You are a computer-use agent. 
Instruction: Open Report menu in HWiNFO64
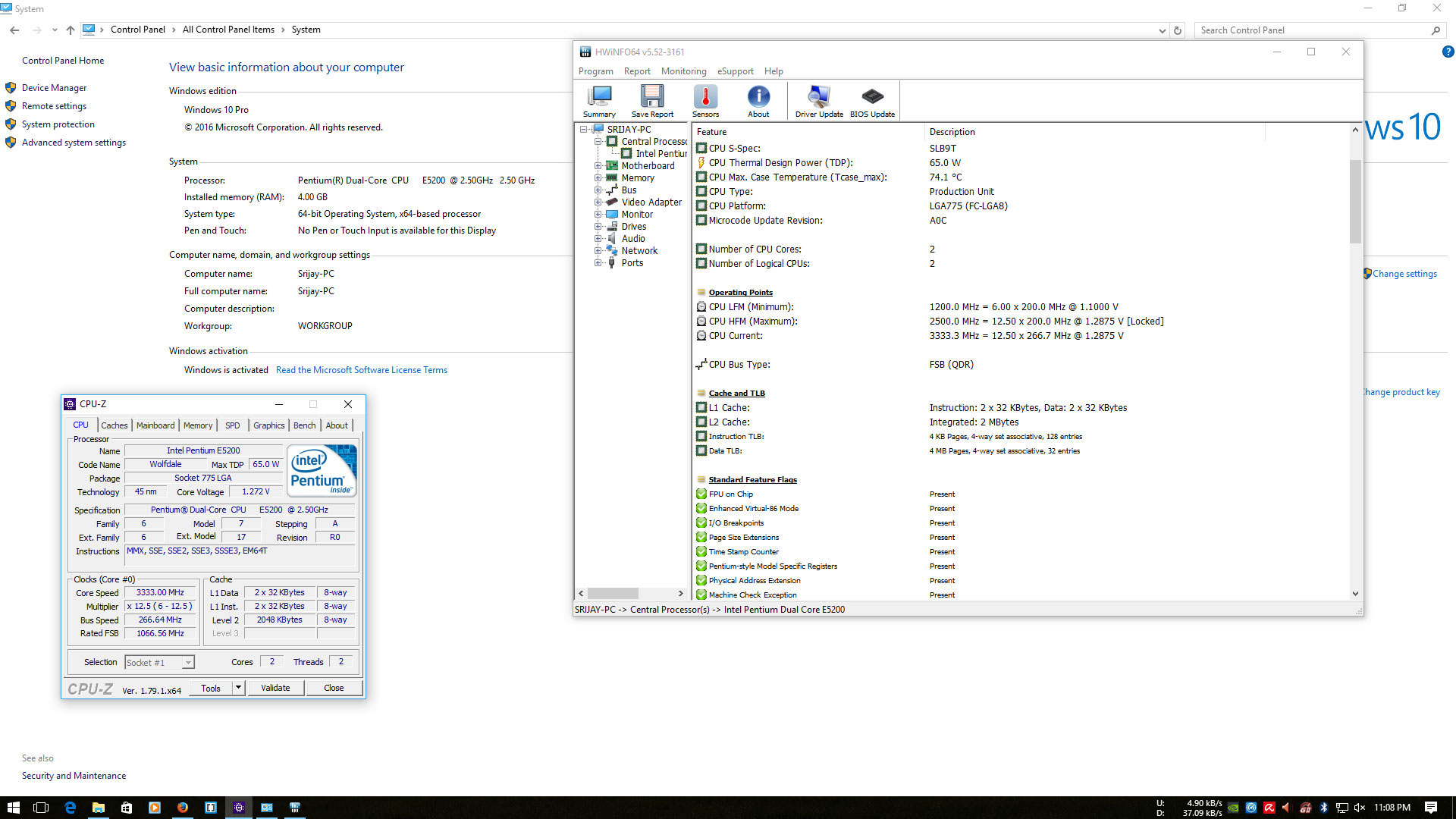(637, 71)
